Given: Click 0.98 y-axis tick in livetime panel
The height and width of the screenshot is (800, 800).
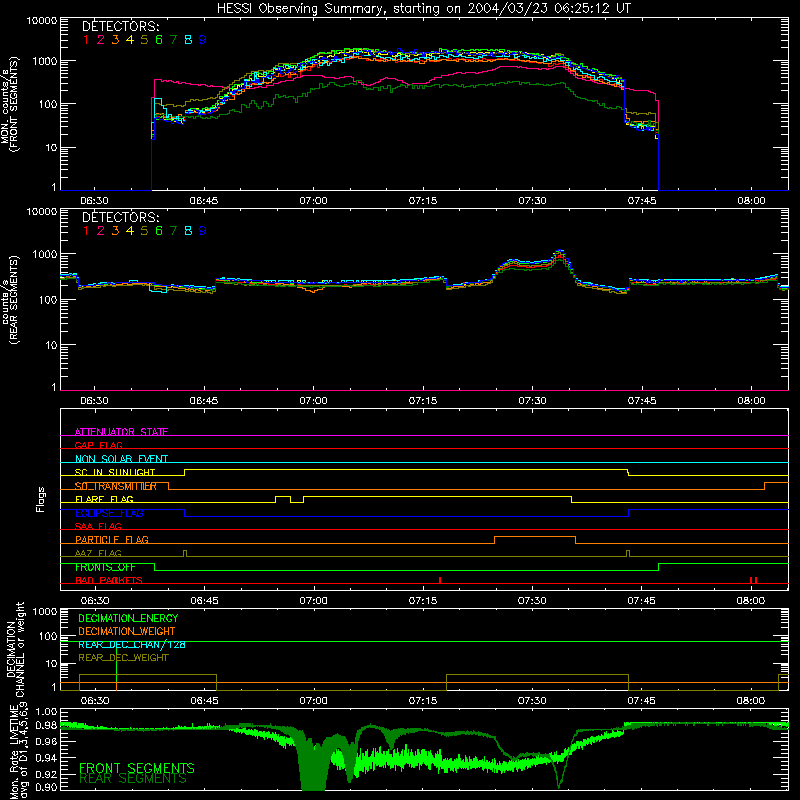Looking at the screenshot, I should pos(47,726).
